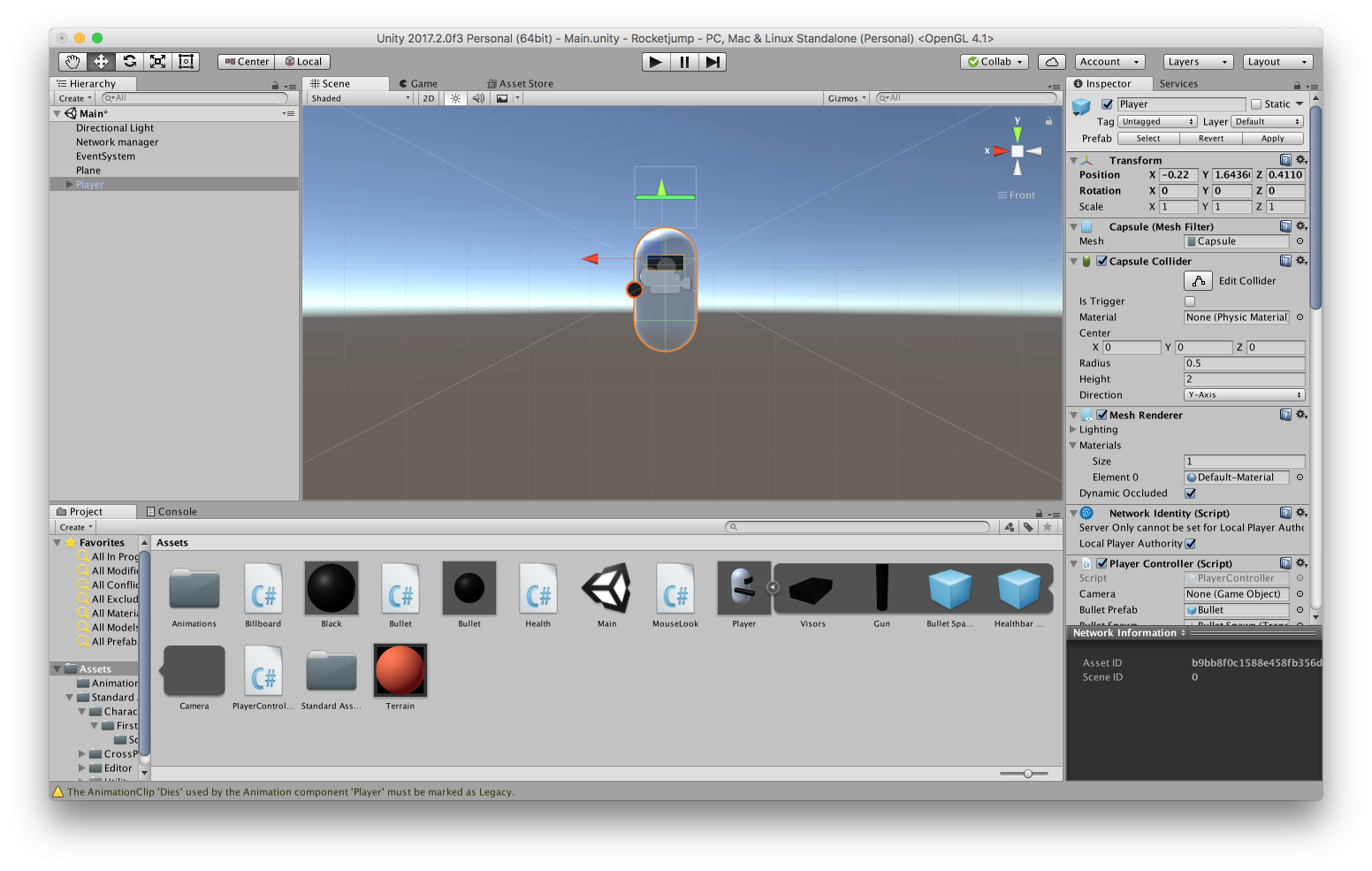Select the Rect Transform tool
The width and height of the screenshot is (1372, 871).
pos(186,61)
